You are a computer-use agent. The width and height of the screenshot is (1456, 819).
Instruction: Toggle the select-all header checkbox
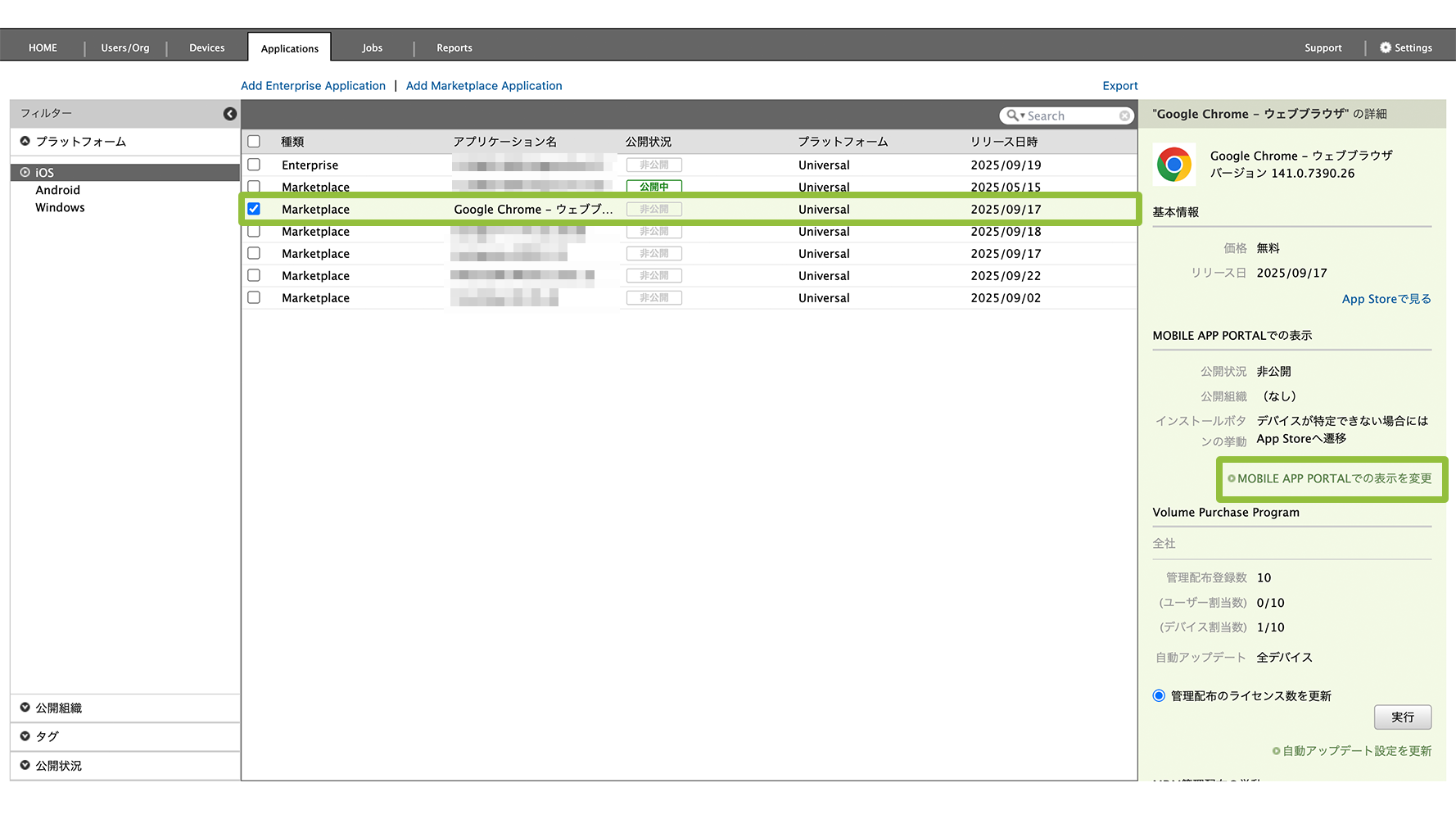(x=254, y=142)
